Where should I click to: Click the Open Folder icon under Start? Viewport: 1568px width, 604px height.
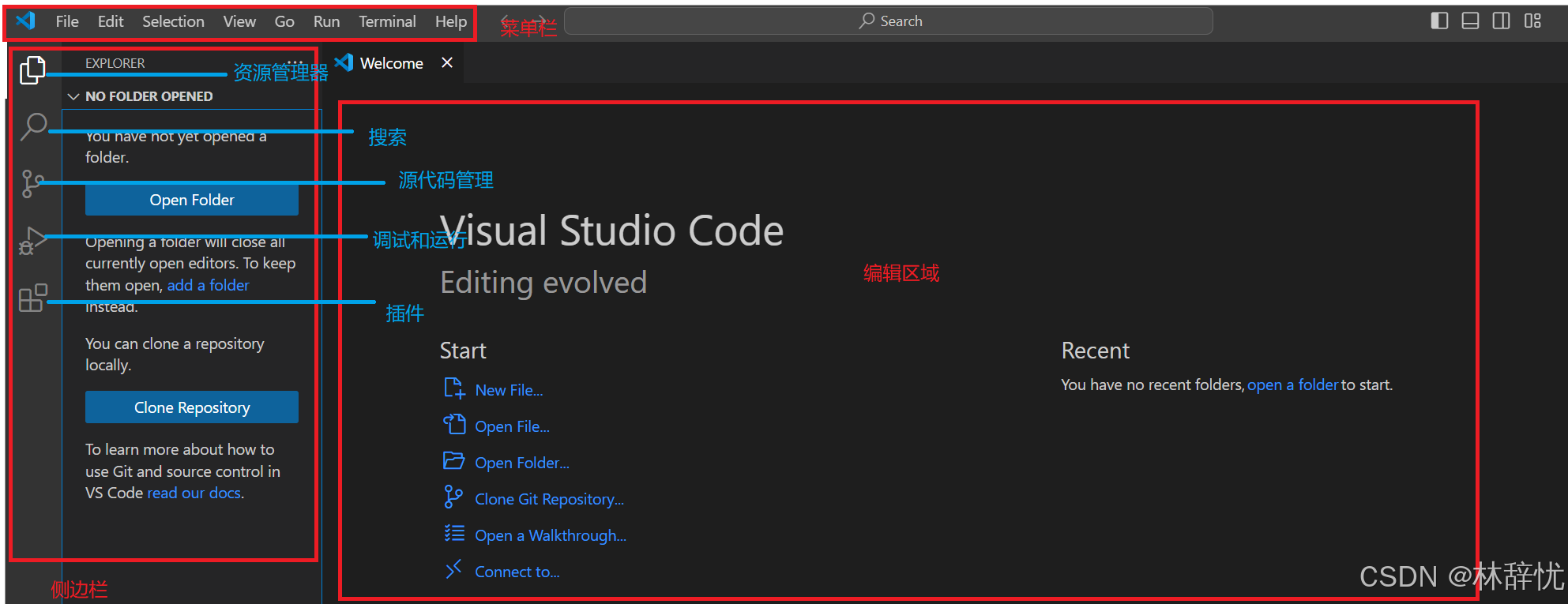point(454,461)
